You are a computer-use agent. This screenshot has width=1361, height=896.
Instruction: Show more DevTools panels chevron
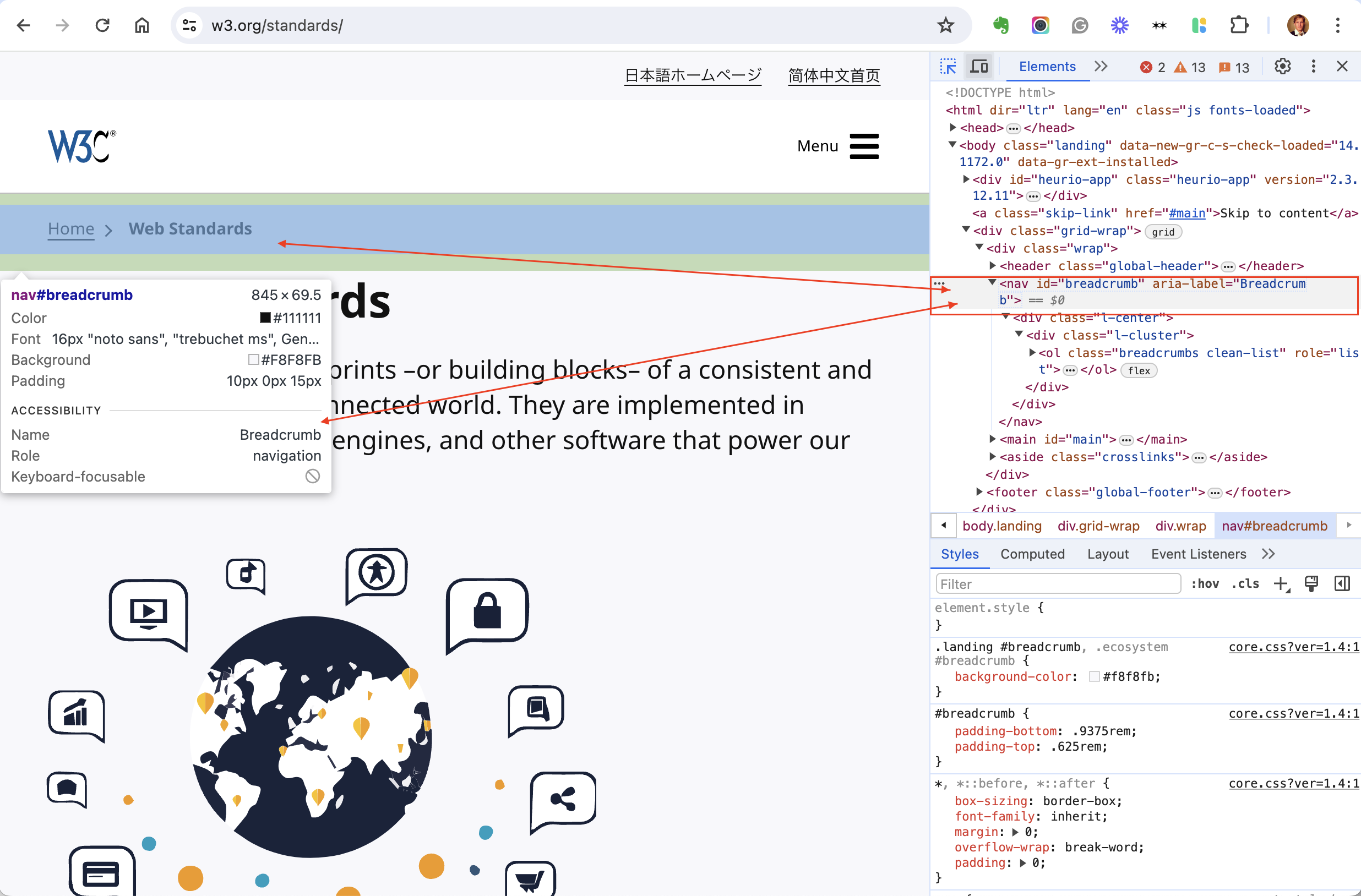(x=1101, y=67)
